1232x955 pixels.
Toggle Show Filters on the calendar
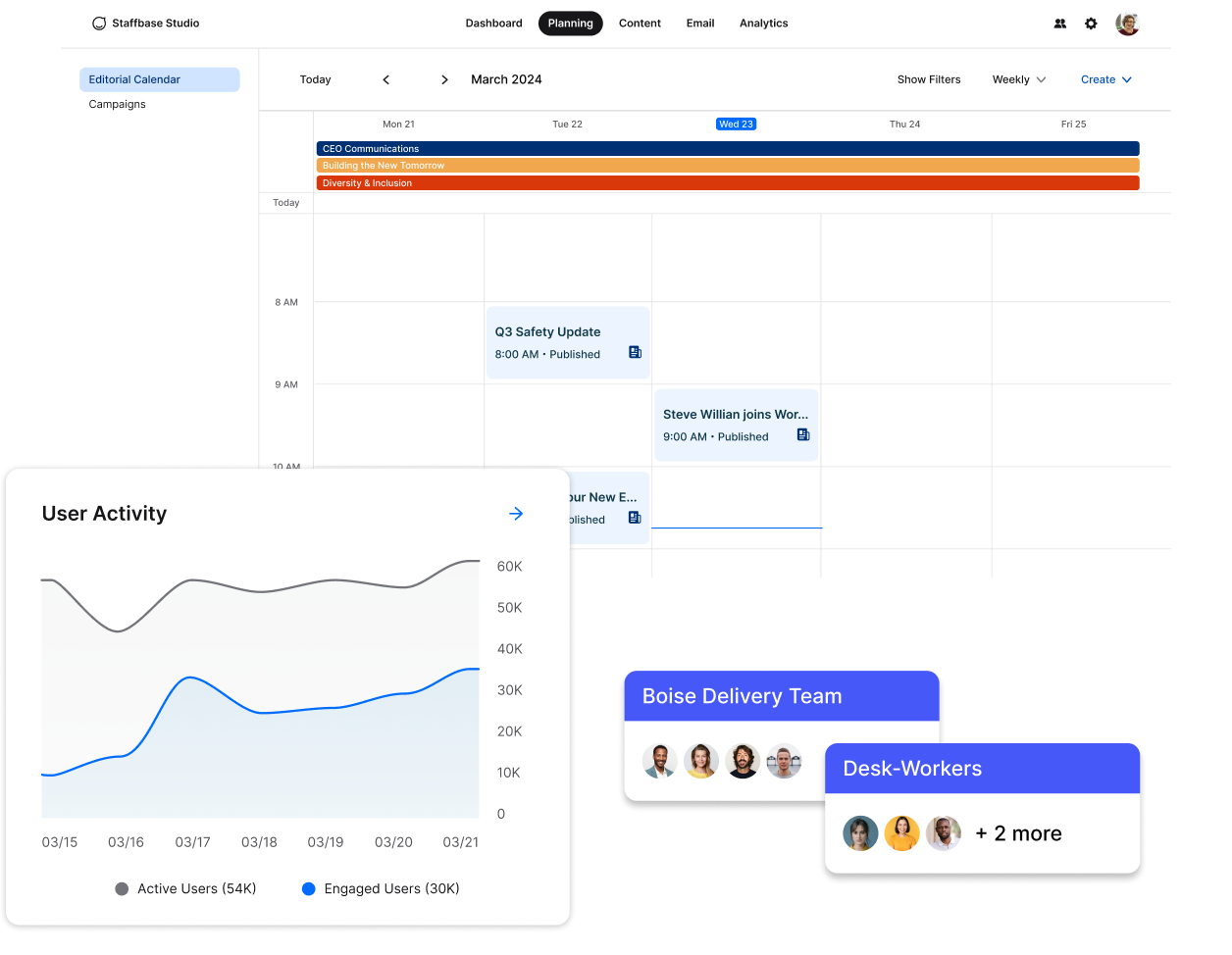click(x=928, y=79)
